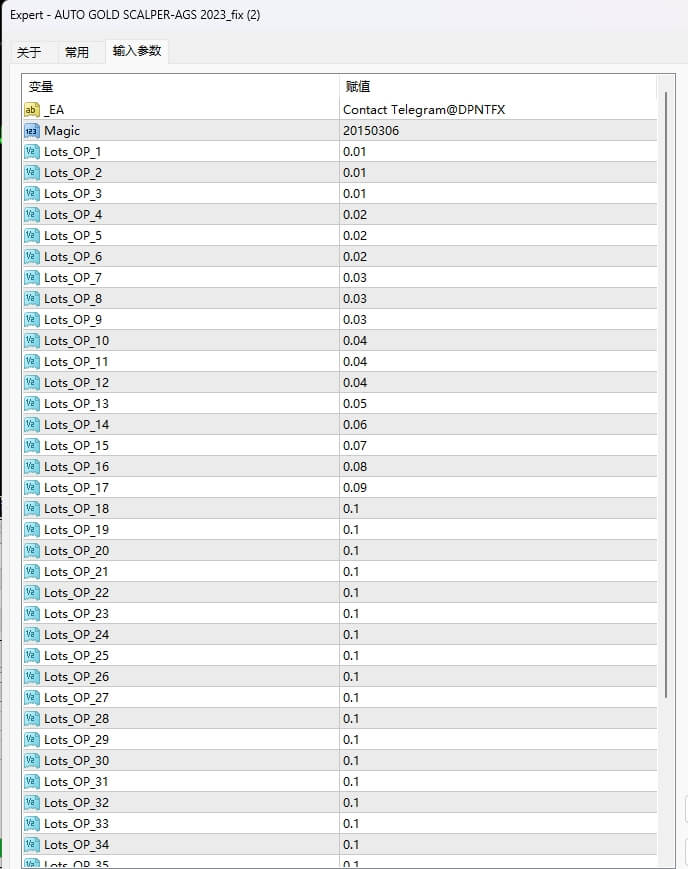Viewport: 688px width, 869px height.
Task: Select the 0.01 value of Lots_OP_1
Action: pos(354,152)
